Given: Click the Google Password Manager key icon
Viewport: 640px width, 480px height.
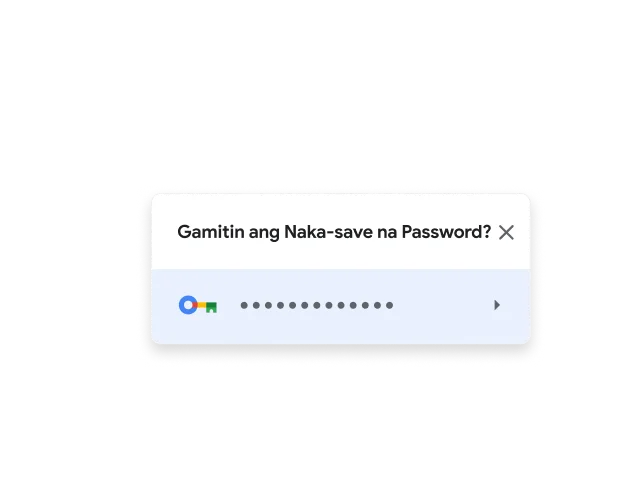Looking at the screenshot, I should click(x=198, y=305).
